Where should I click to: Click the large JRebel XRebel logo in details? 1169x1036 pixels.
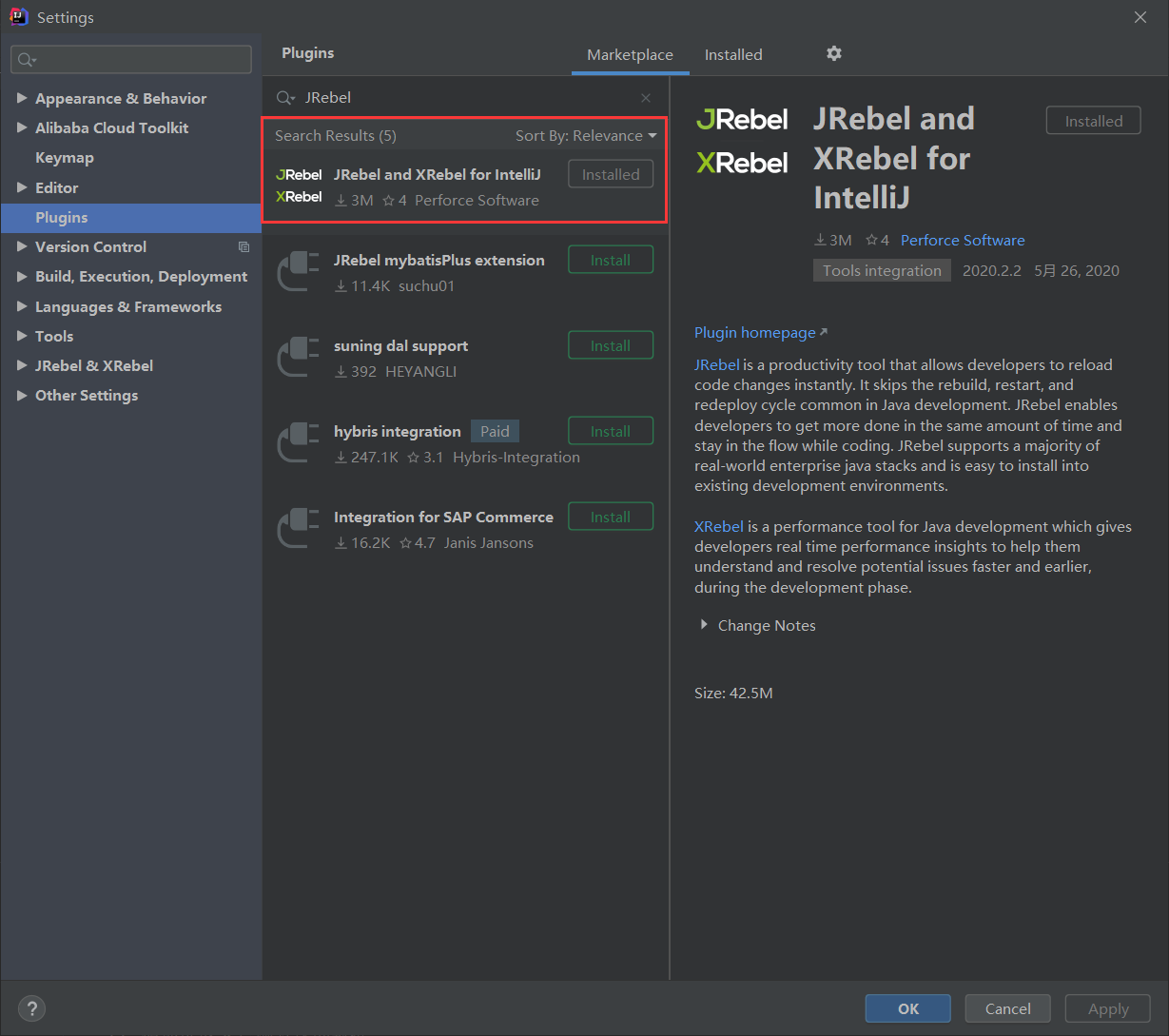pyautogui.click(x=742, y=141)
